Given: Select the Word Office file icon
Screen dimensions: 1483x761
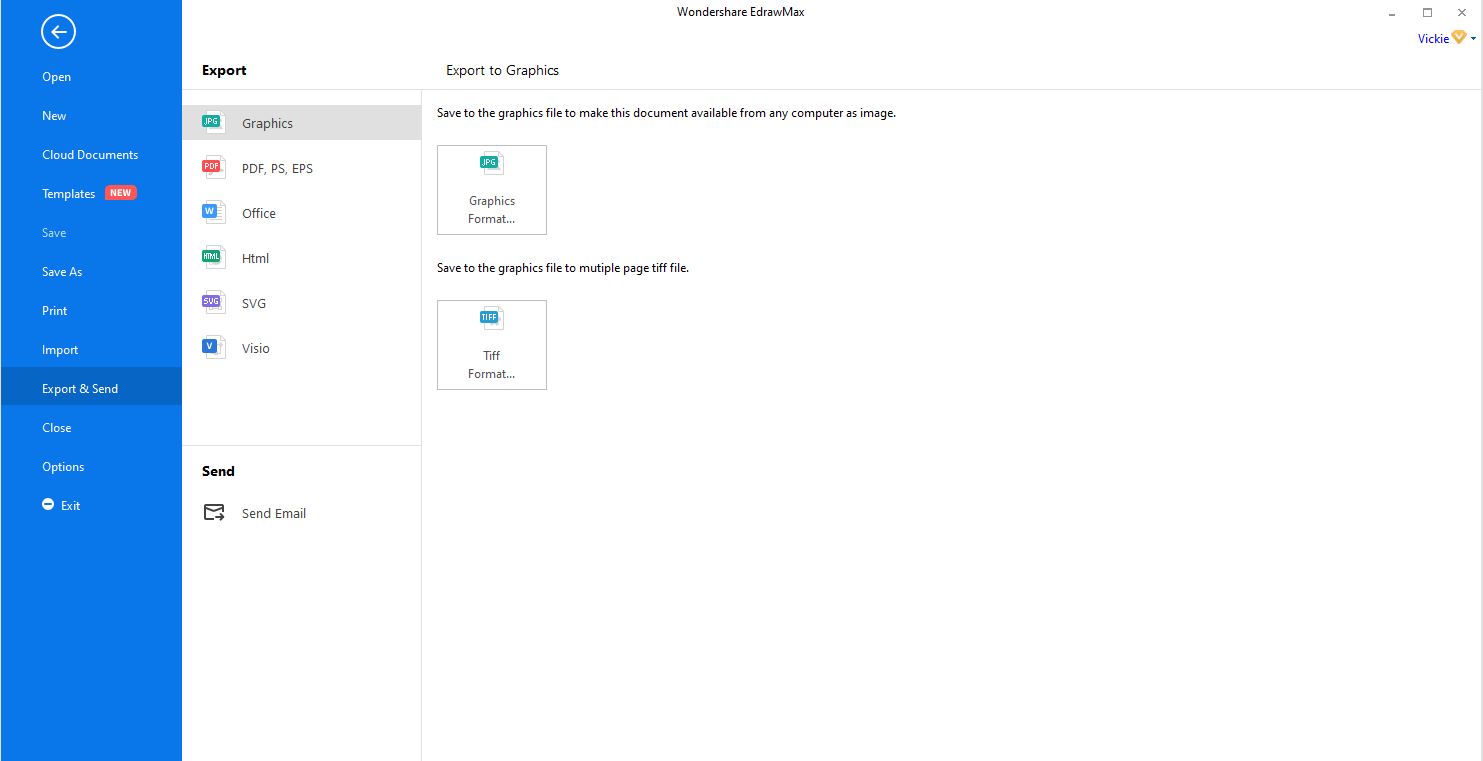Looking at the screenshot, I should click(x=213, y=213).
